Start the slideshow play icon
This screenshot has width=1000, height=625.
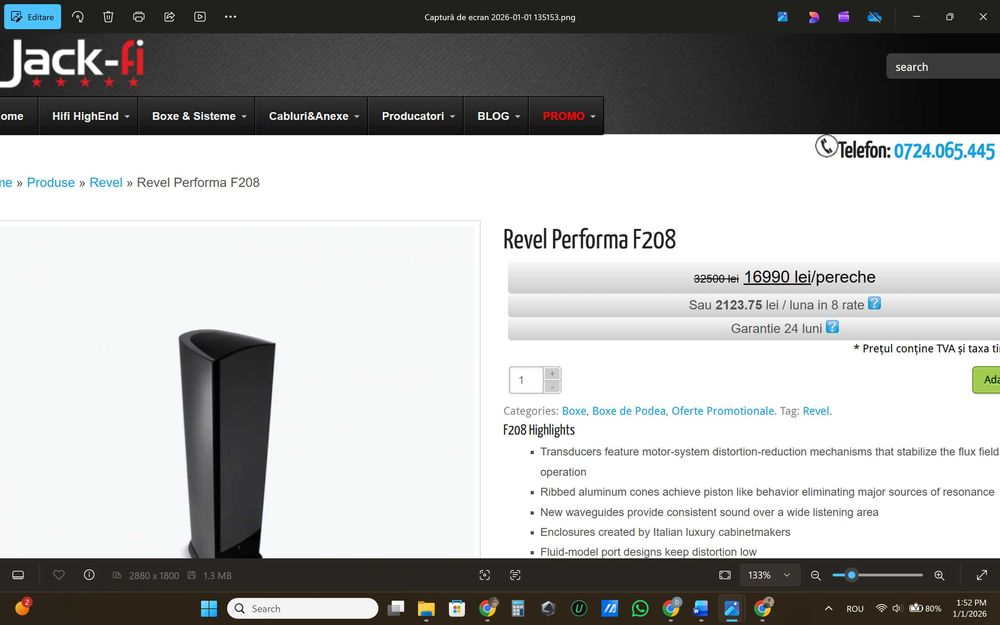[x=200, y=17]
